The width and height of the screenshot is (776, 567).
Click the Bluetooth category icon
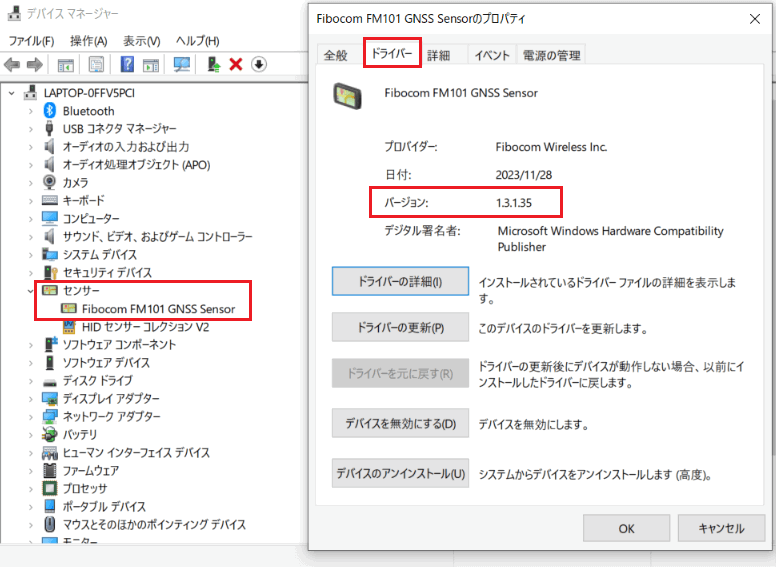click(49, 111)
